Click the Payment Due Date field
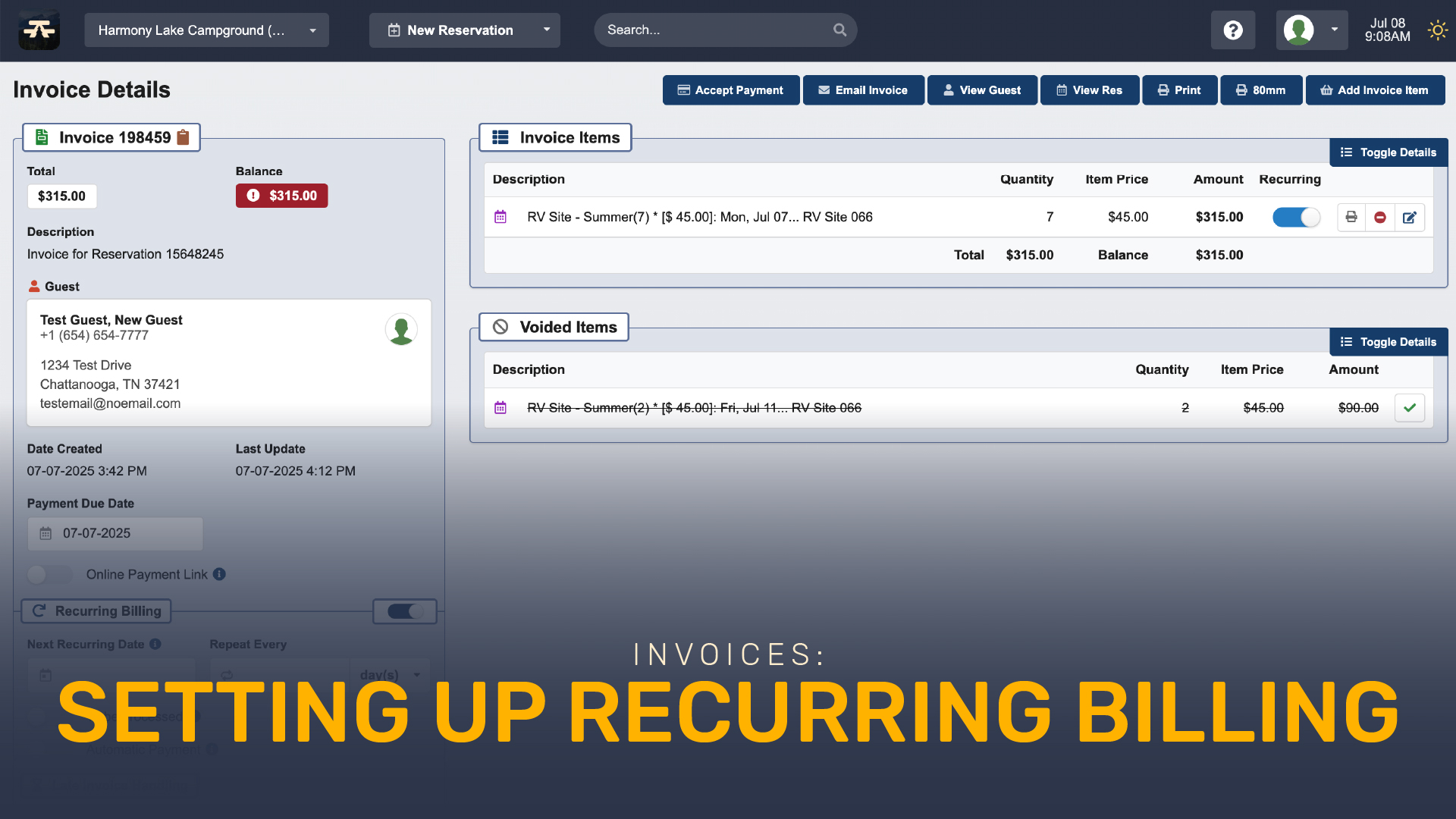This screenshot has width=1456, height=819. (115, 534)
